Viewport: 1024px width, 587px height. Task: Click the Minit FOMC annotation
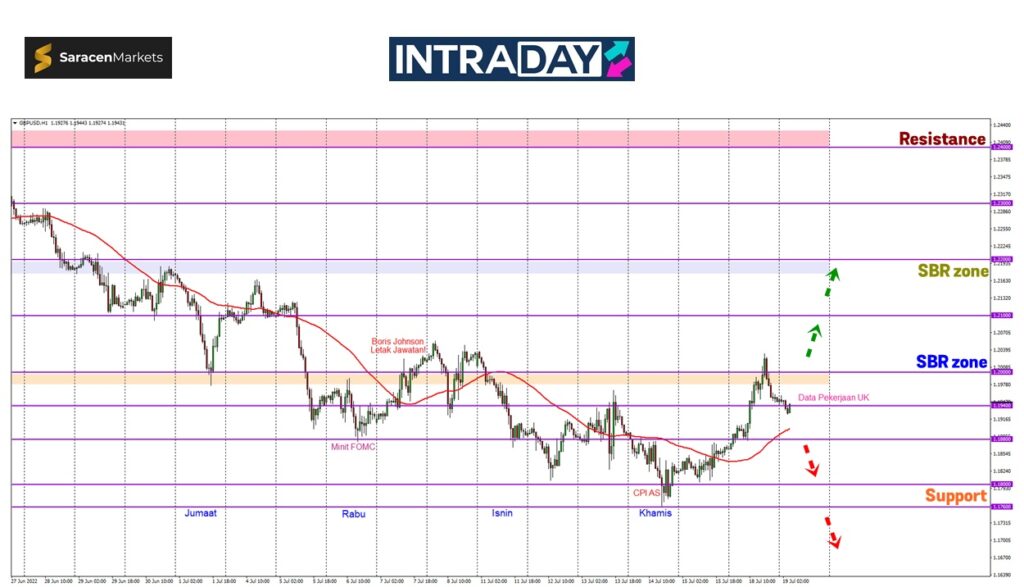[353, 446]
